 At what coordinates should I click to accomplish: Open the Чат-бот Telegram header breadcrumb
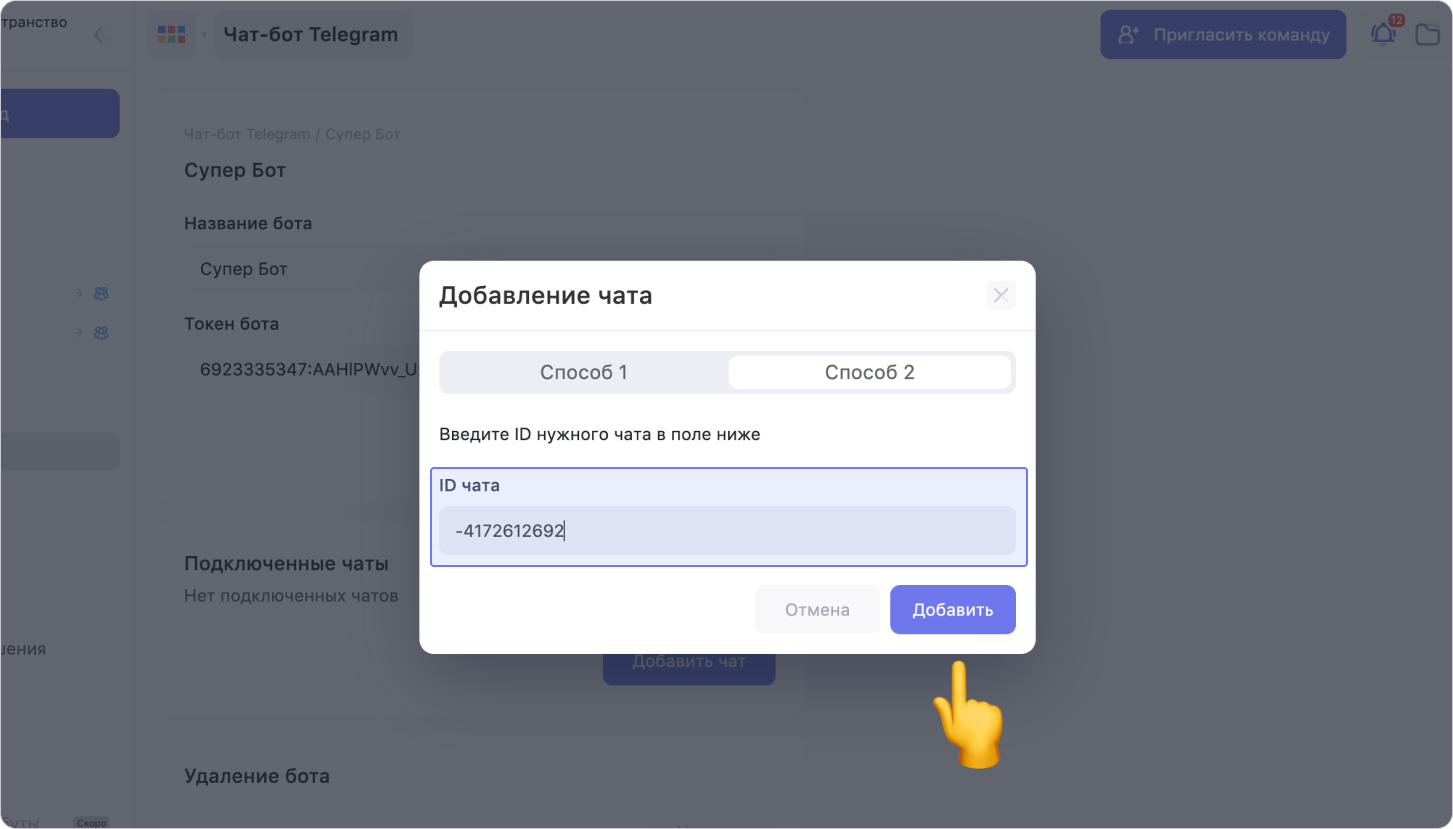pos(311,35)
